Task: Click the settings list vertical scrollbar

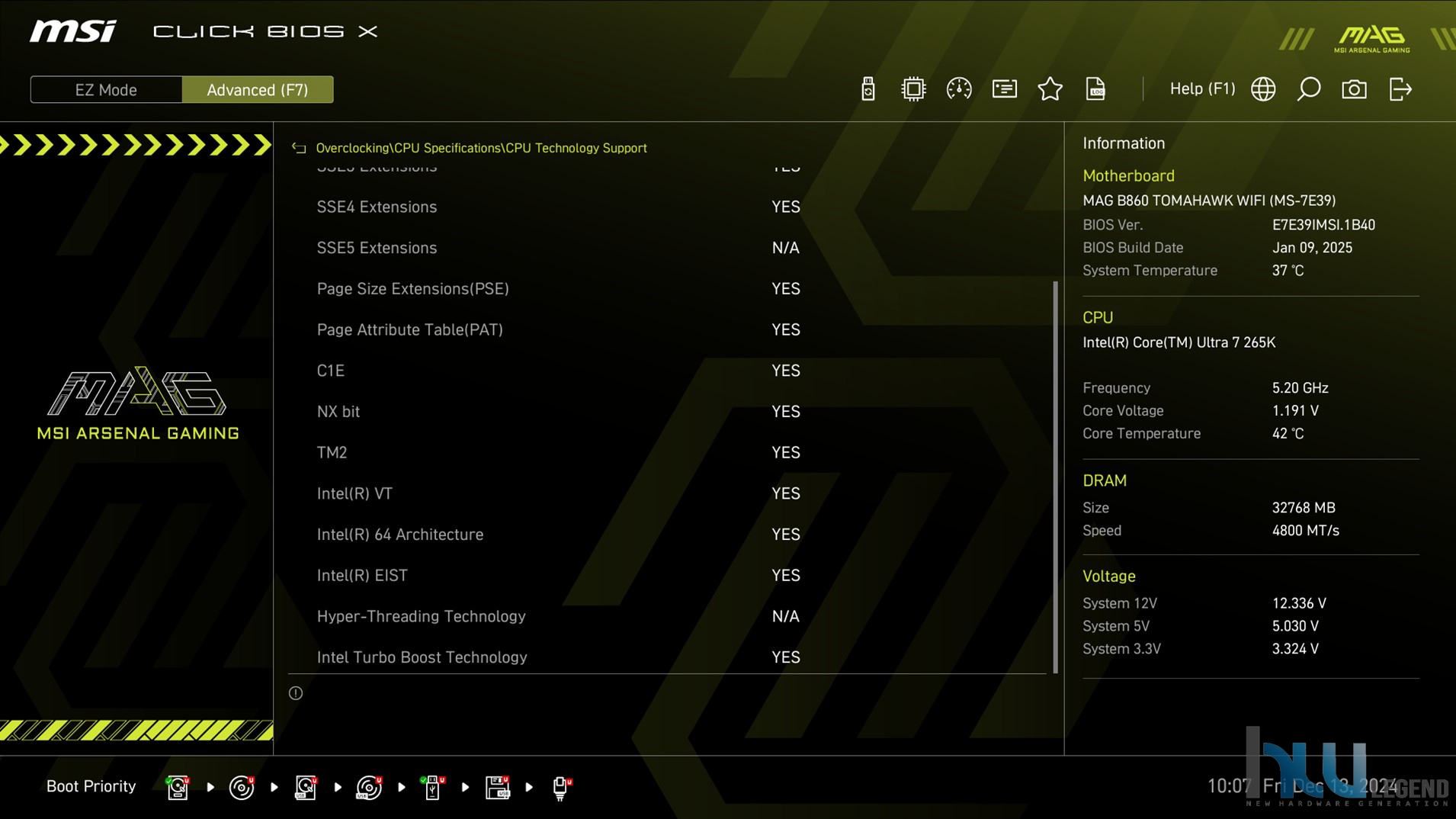Action: [x=1056, y=477]
